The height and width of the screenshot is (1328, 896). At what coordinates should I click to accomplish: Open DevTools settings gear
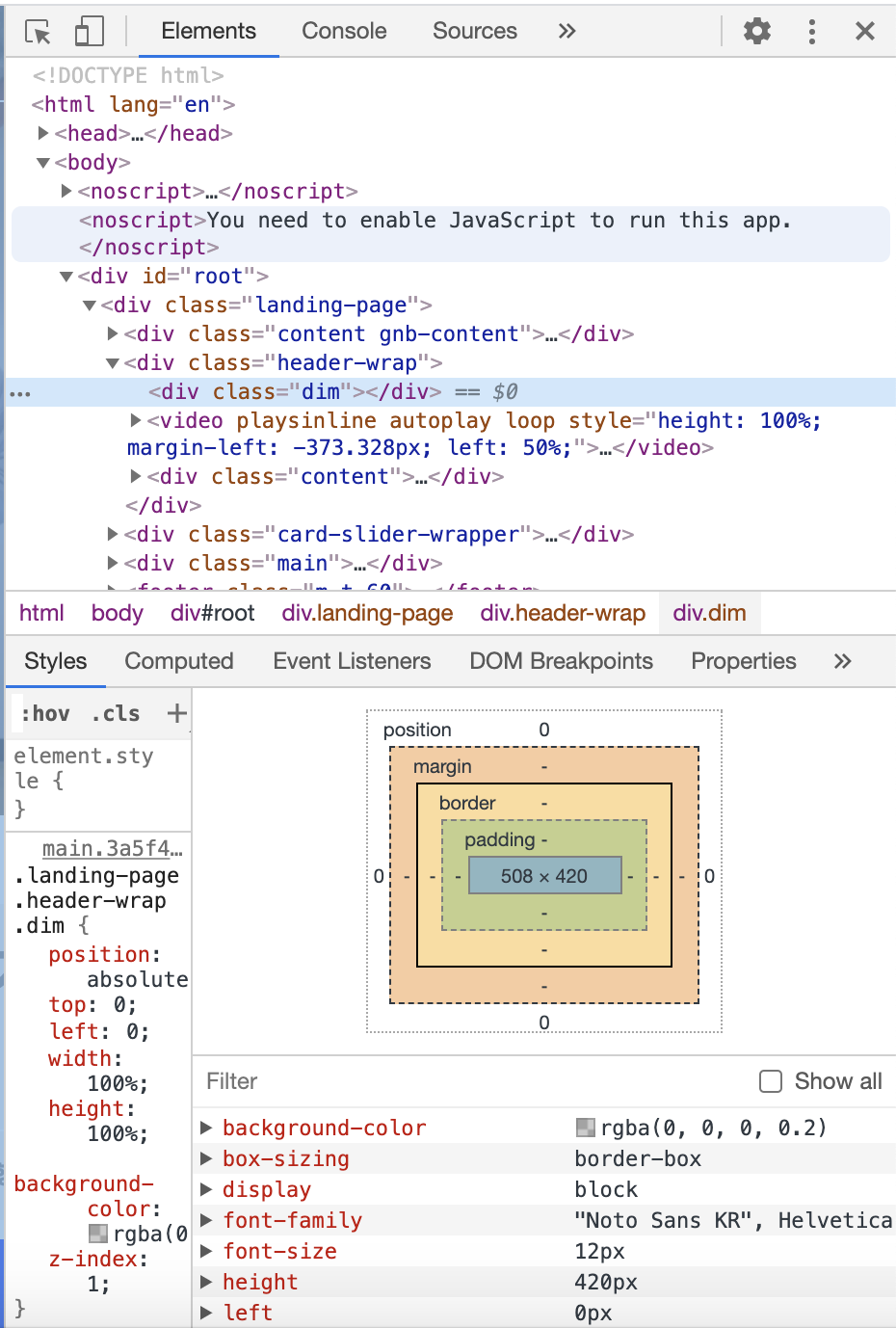757,31
